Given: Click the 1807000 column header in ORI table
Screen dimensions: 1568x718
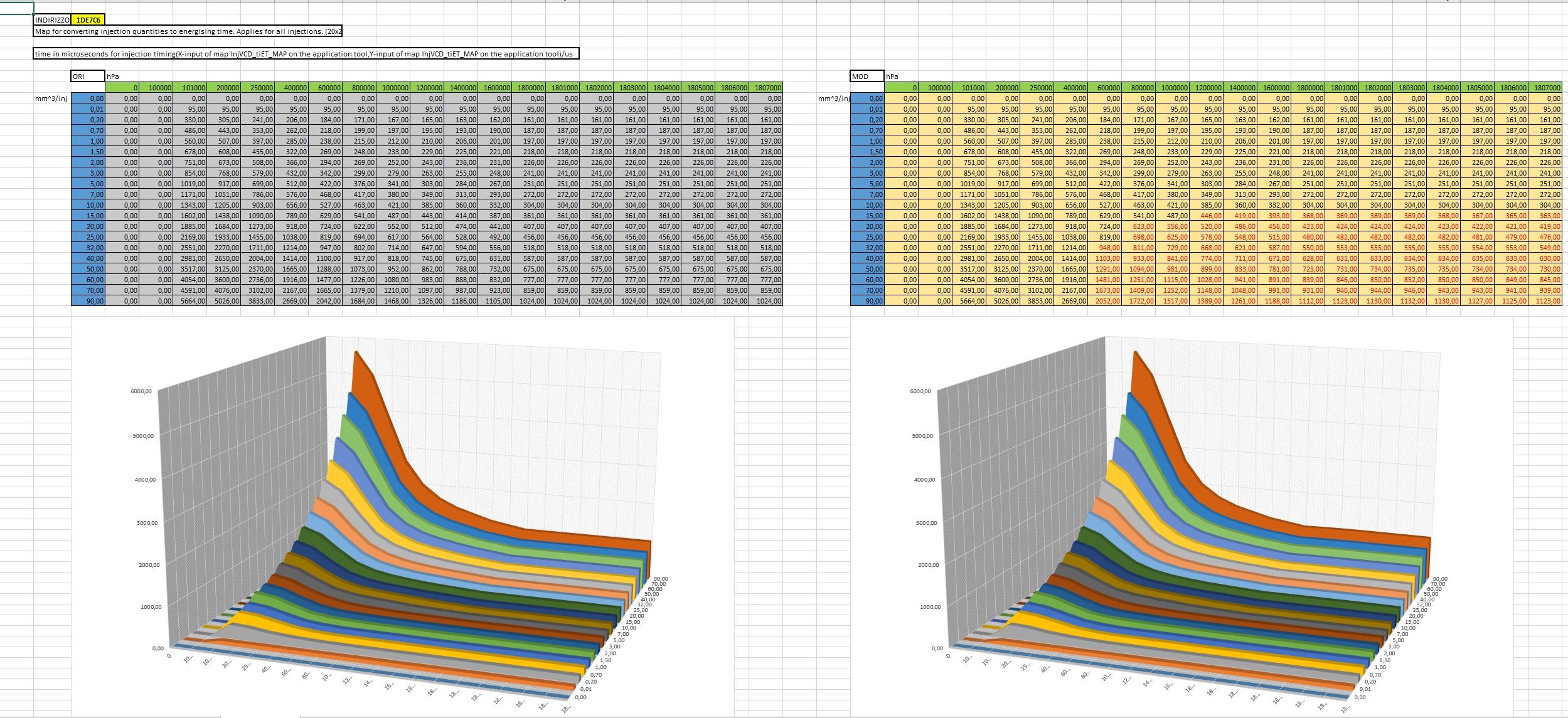Looking at the screenshot, I should point(765,88).
